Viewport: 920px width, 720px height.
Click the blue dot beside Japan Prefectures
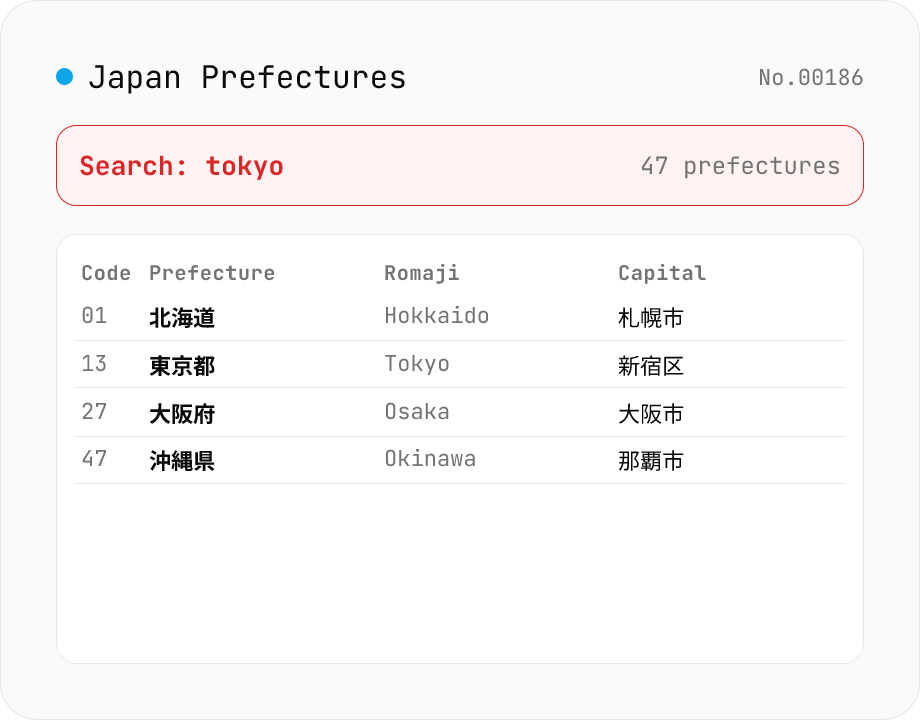coord(65,76)
